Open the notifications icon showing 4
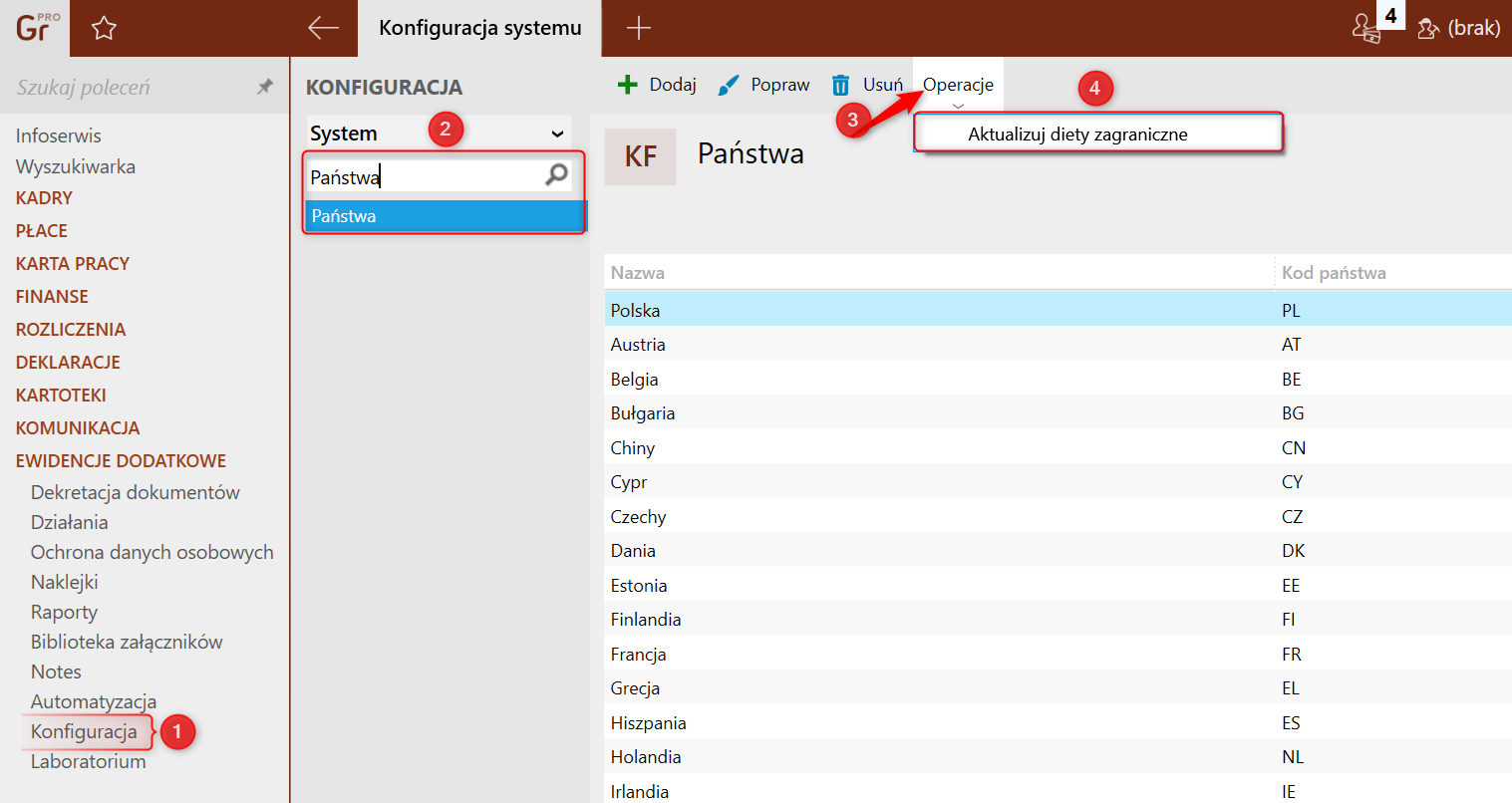Image resolution: width=1512 pixels, height=803 pixels. coord(1367,28)
